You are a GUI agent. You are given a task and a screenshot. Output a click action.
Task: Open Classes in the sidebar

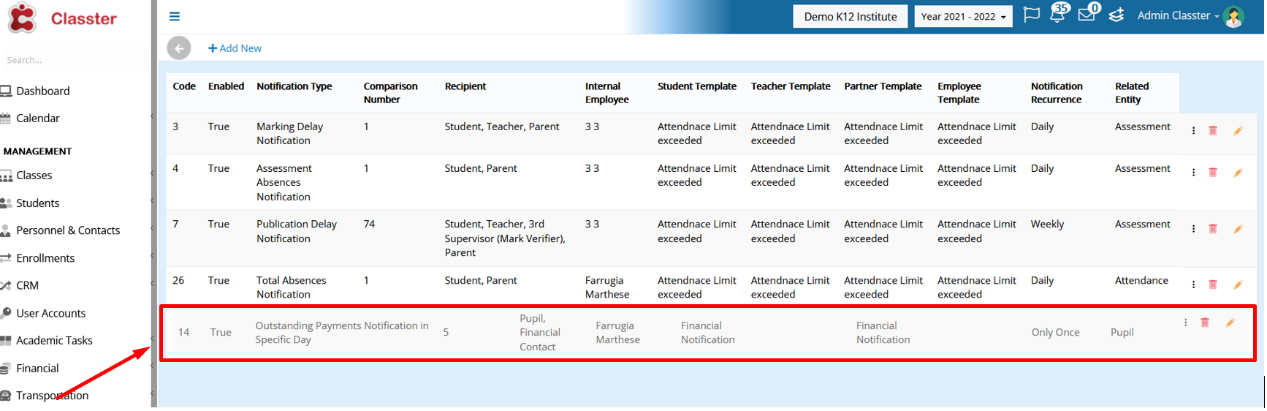pos(34,175)
